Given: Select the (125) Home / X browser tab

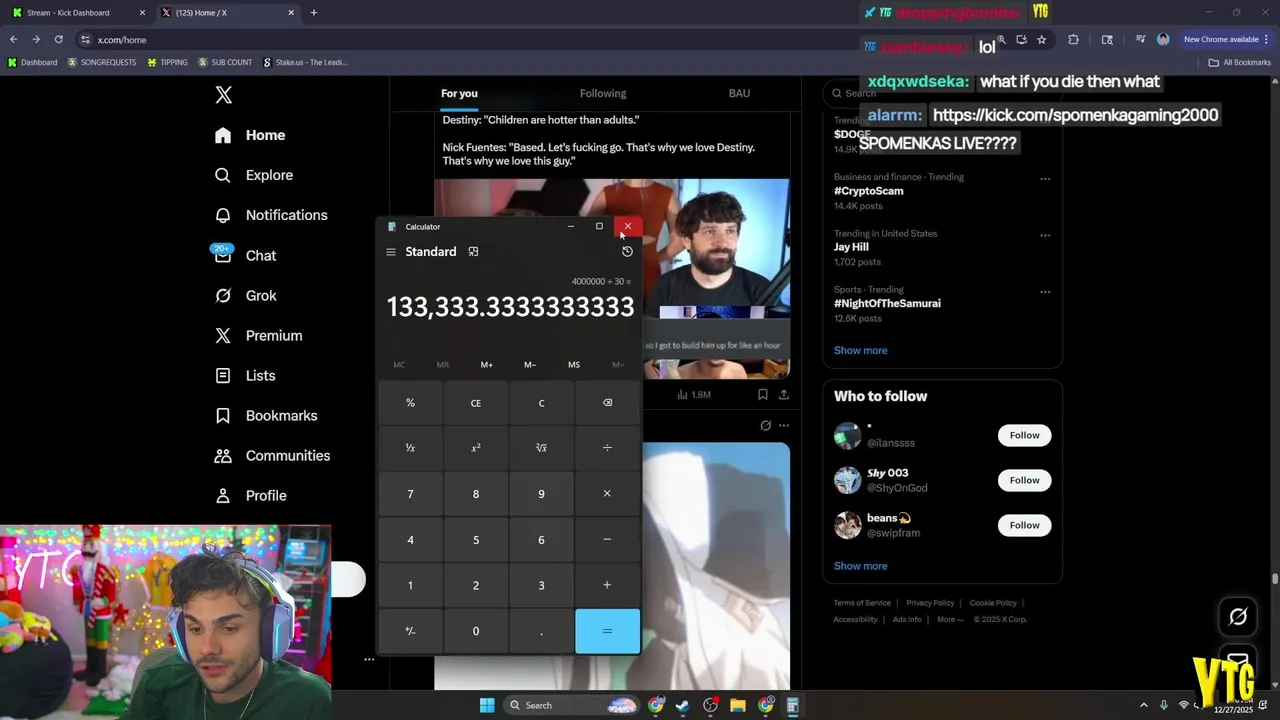Looking at the screenshot, I should tap(226, 13).
